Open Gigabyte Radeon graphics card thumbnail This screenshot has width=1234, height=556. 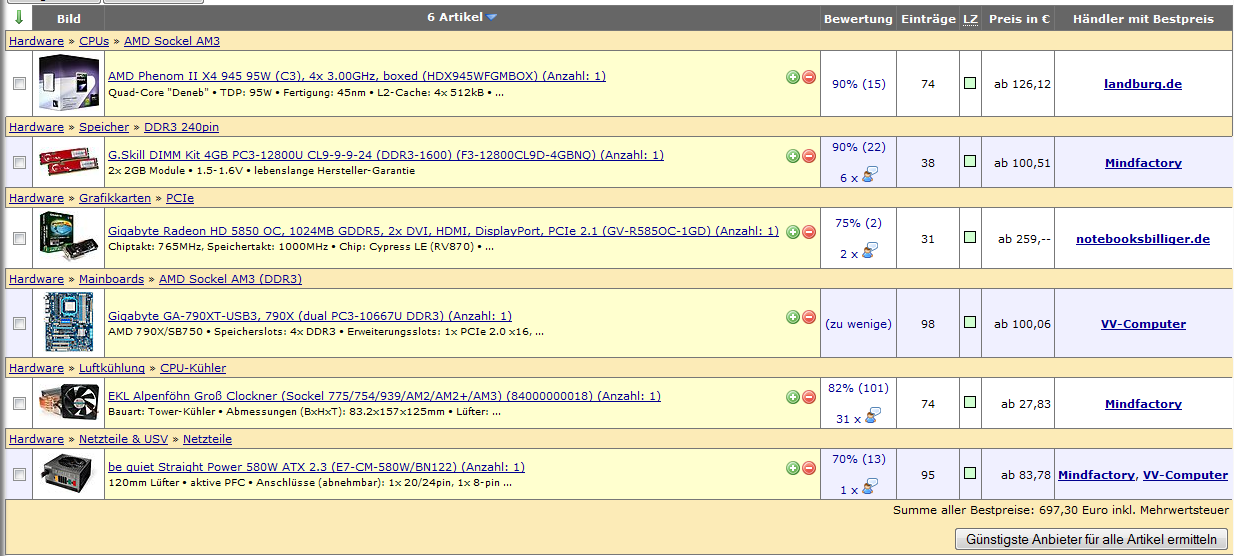(x=69, y=238)
